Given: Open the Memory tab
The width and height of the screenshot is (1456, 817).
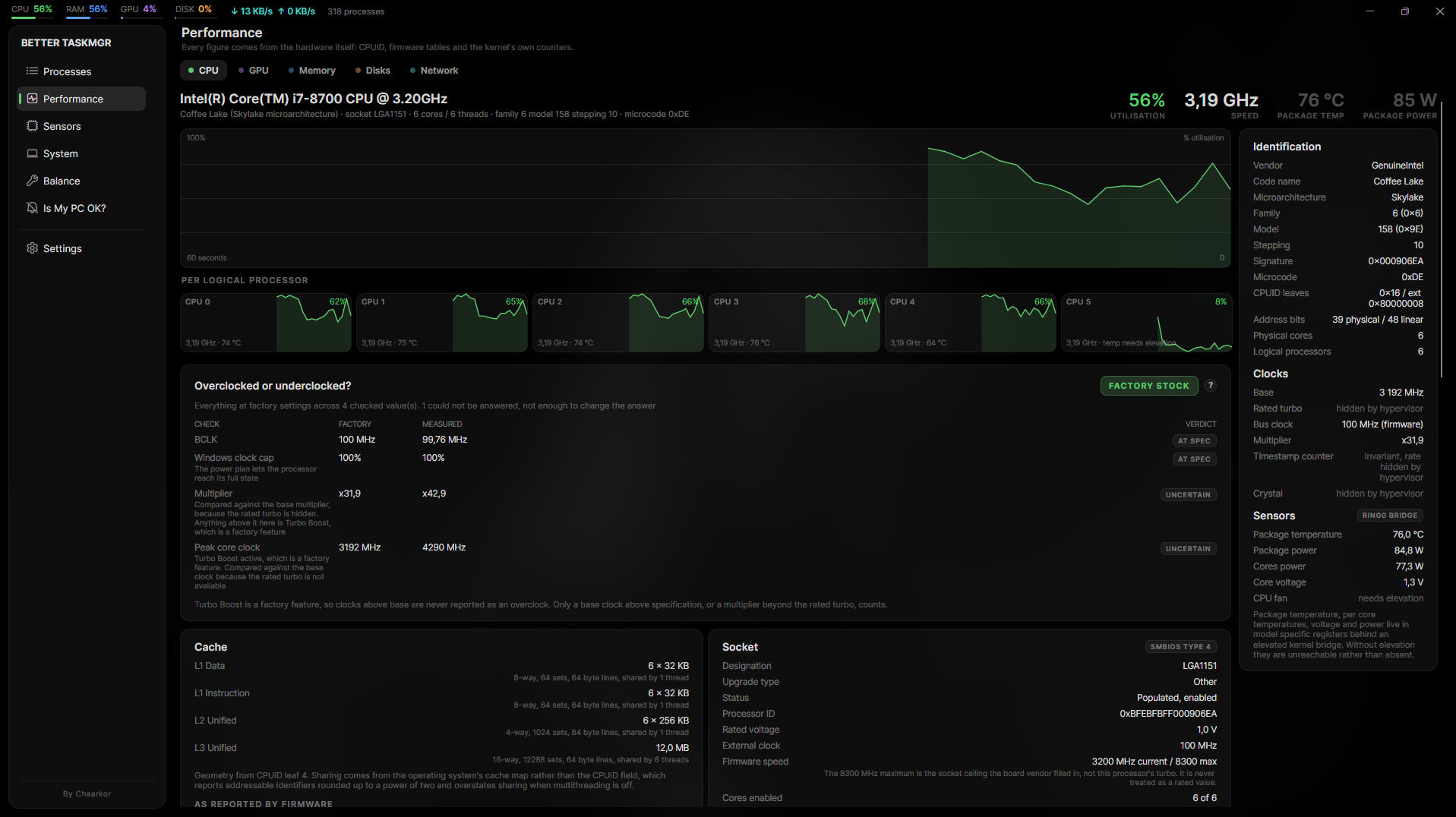Looking at the screenshot, I should [x=311, y=71].
